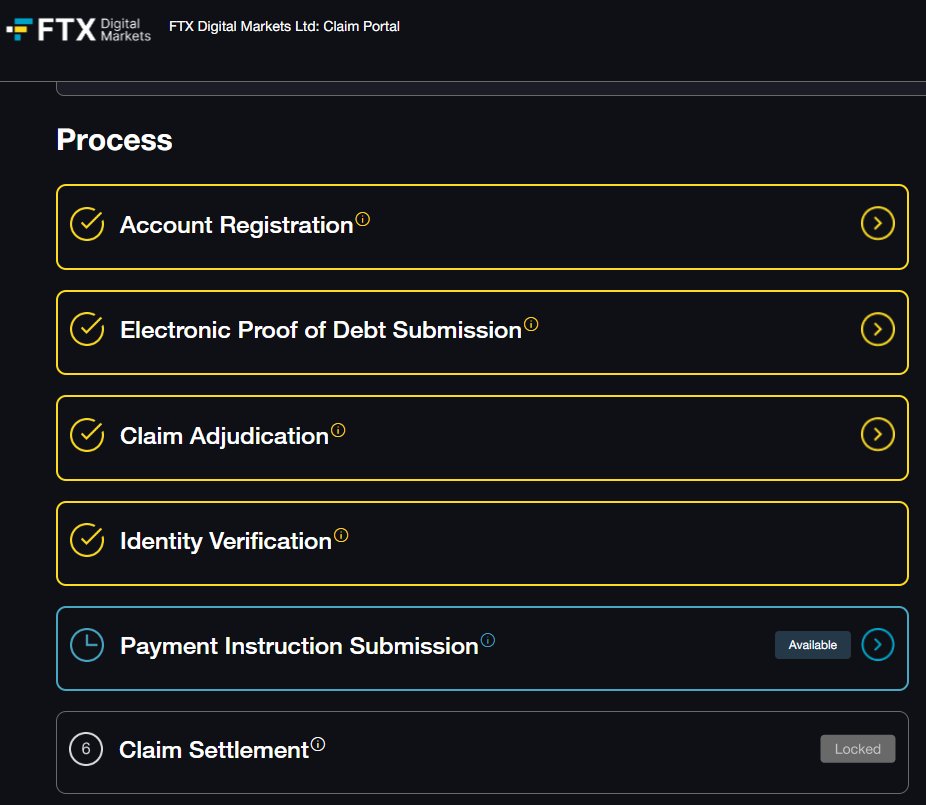Show info tooltip for Identity Verification
926x805 pixels.
tap(341, 535)
